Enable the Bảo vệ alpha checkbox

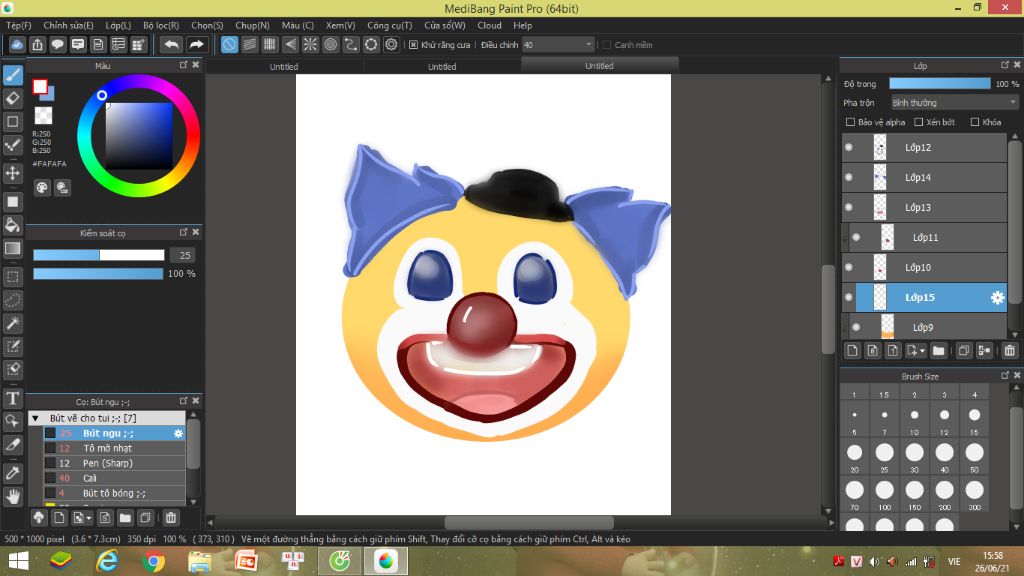click(x=851, y=122)
